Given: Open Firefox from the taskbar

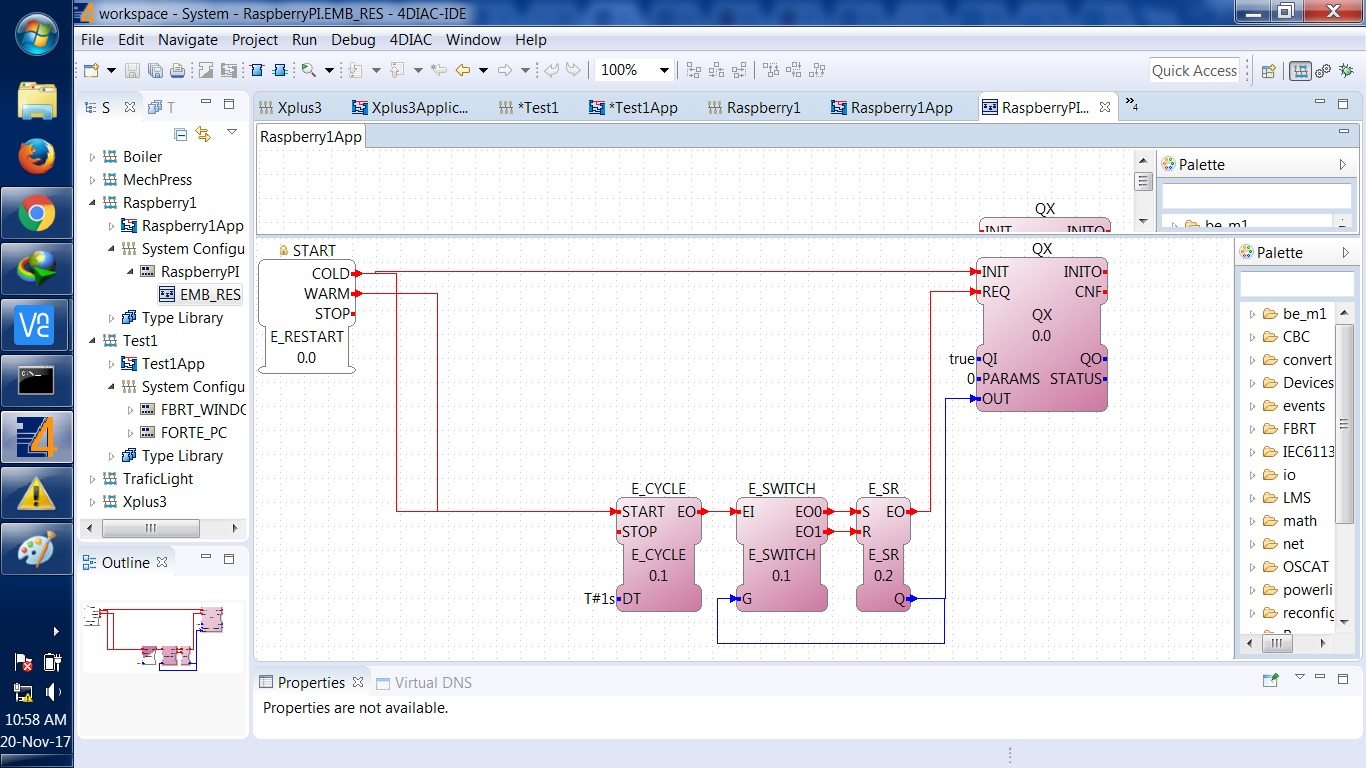Looking at the screenshot, I should pyautogui.click(x=37, y=157).
